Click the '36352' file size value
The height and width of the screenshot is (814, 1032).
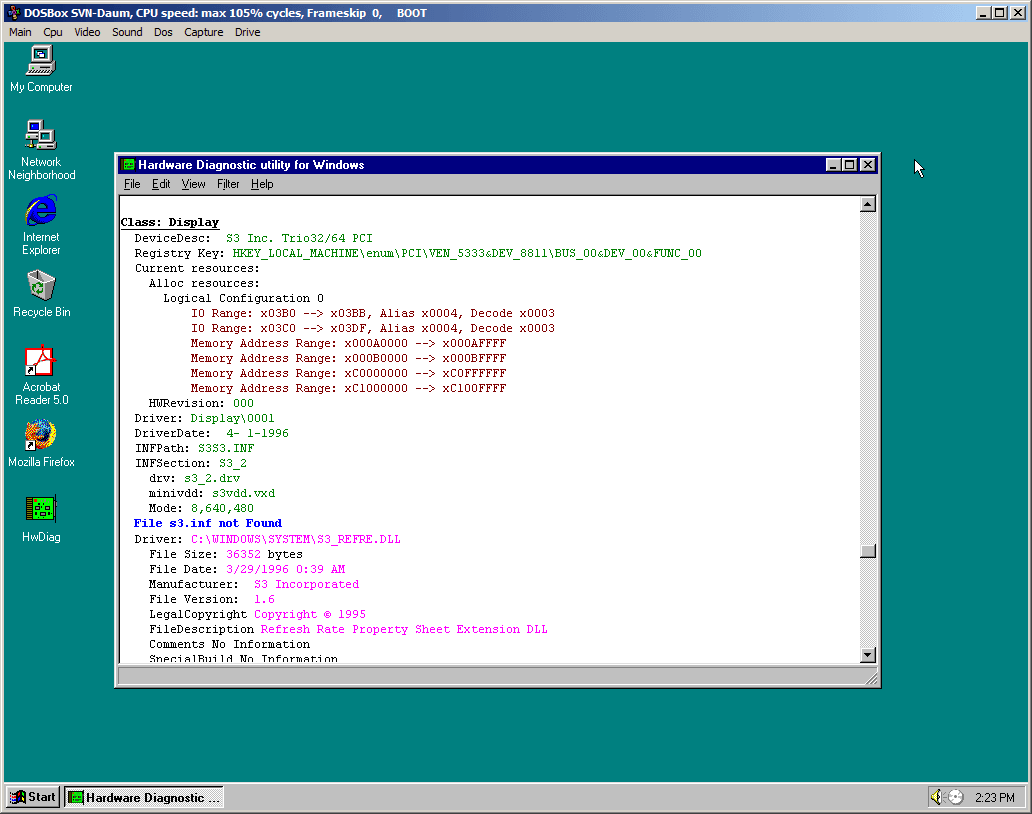coord(244,554)
